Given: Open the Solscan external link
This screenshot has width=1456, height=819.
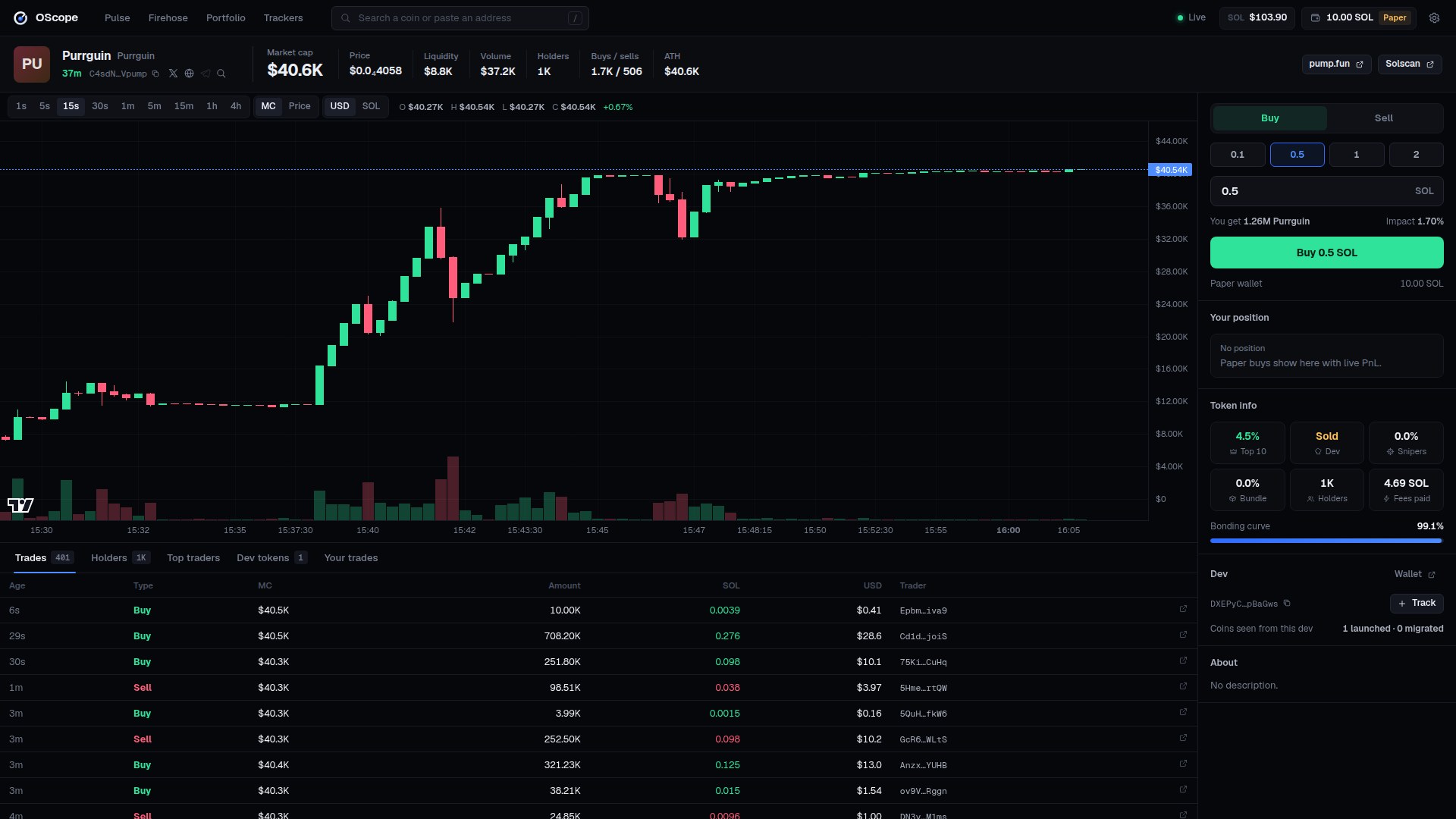Looking at the screenshot, I should click(x=1410, y=64).
